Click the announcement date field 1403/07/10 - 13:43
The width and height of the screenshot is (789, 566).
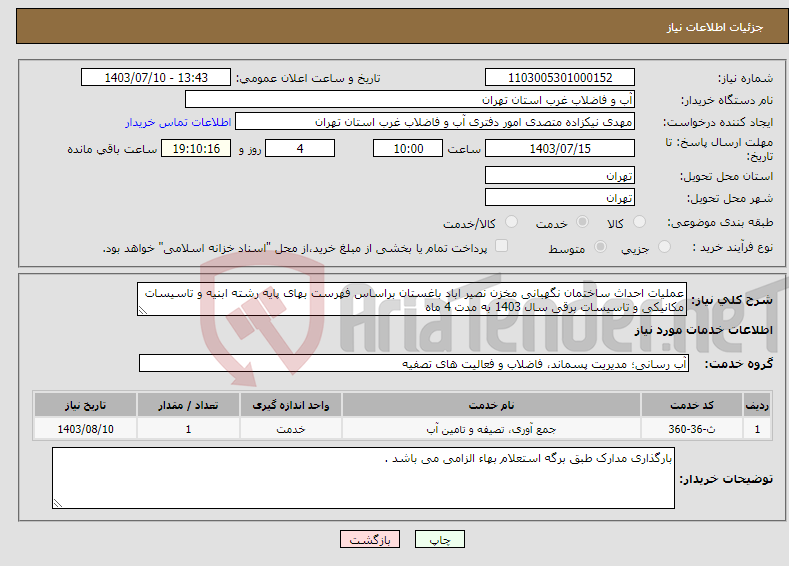(156, 77)
